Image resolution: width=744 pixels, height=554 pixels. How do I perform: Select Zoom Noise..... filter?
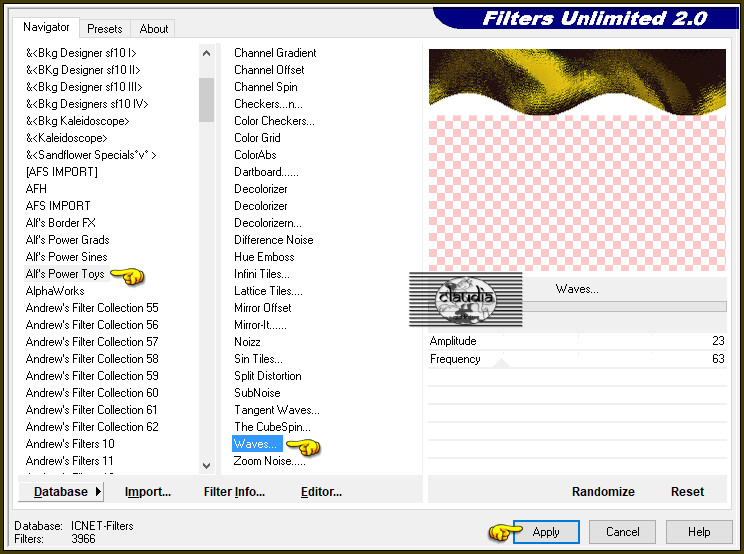click(270, 461)
